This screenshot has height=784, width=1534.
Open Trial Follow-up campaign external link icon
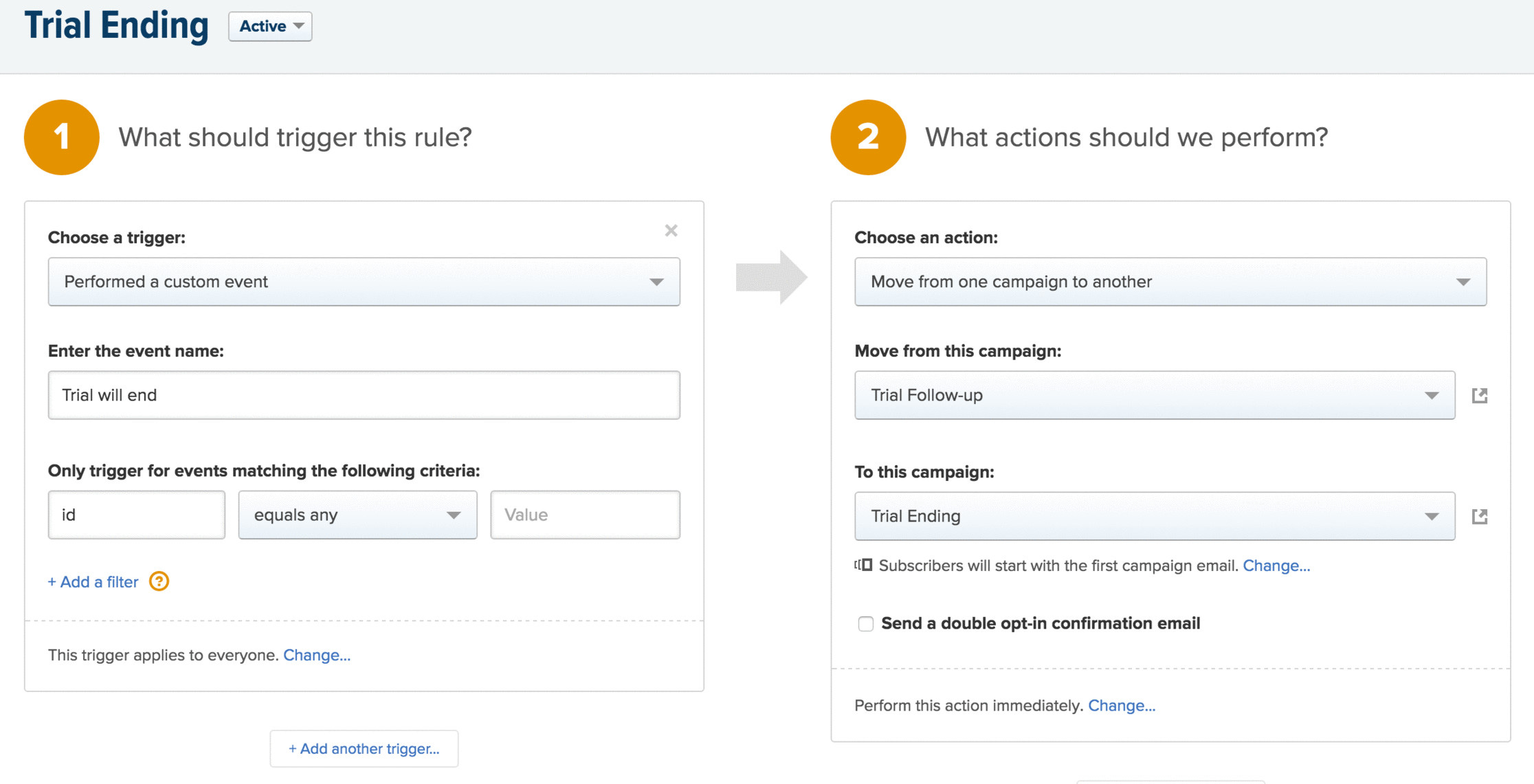(1480, 395)
